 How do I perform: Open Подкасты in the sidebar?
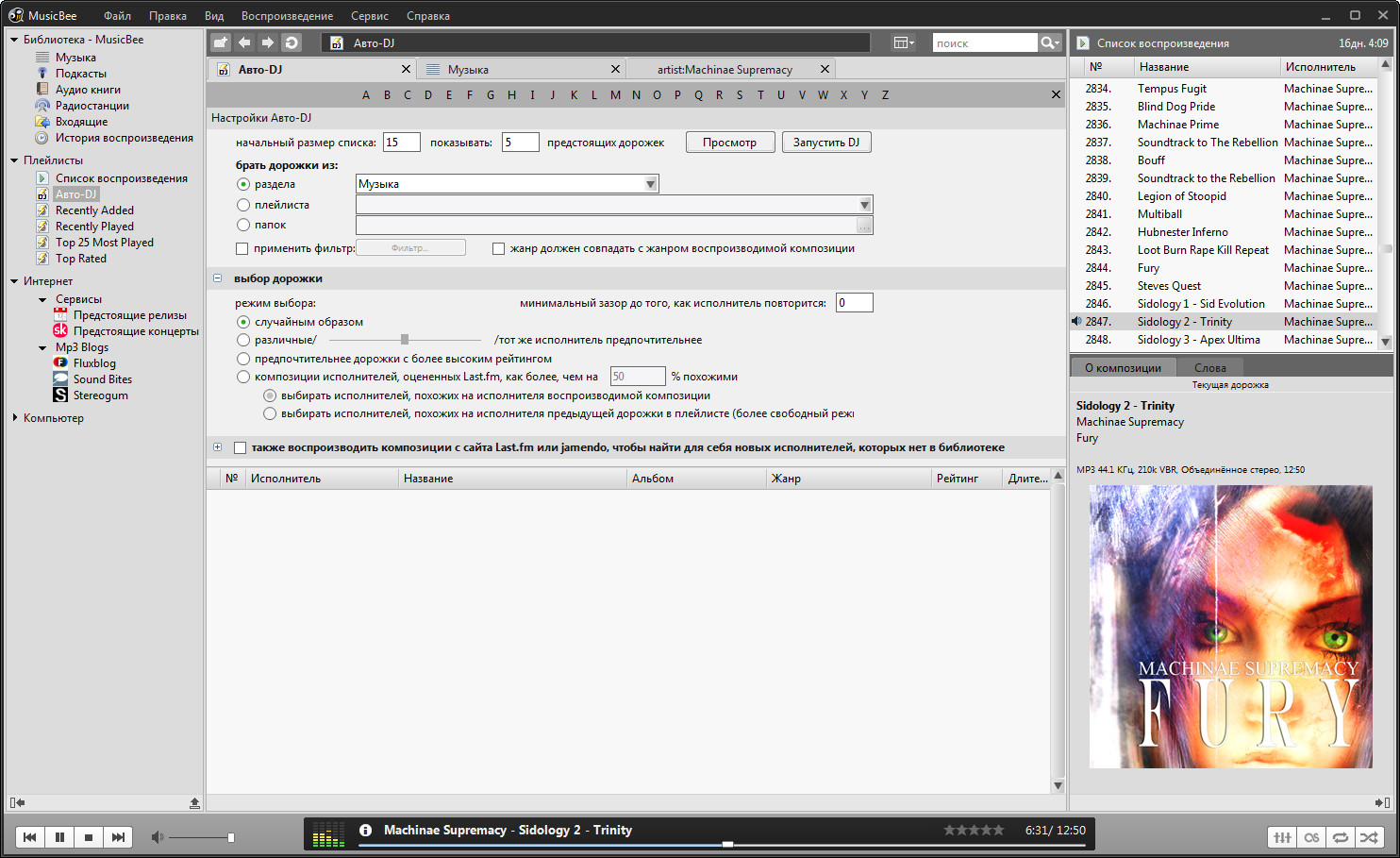click(81, 74)
